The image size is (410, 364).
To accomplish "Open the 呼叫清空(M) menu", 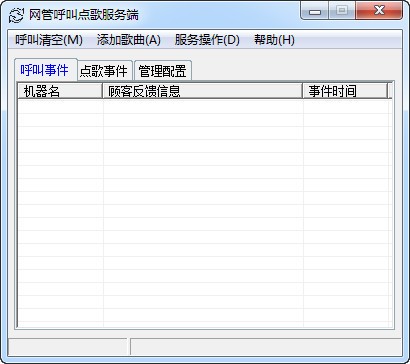I will click(49, 40).
